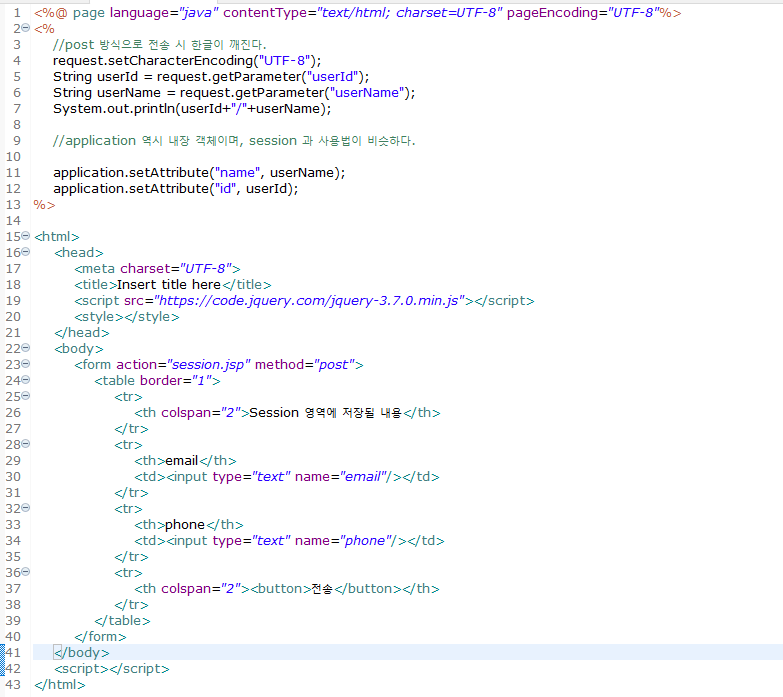This screenshot has width=783, height=697.
Task: Collapse the form fold at line 23
Action: point(26,363)
